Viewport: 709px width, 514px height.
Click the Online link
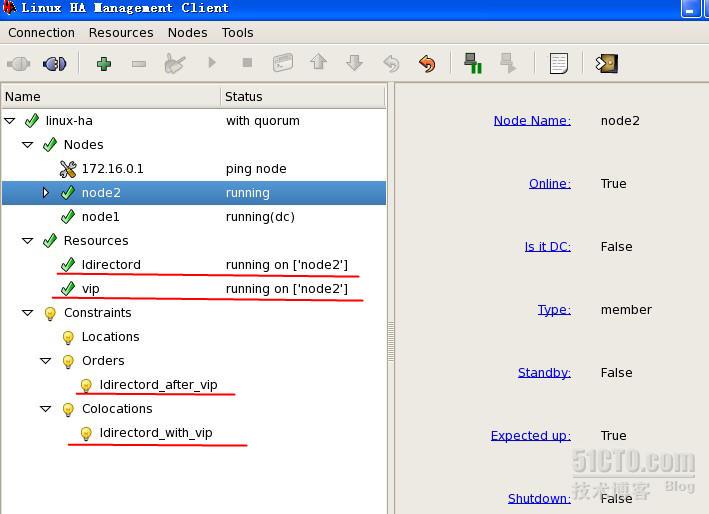pos(550,184)
